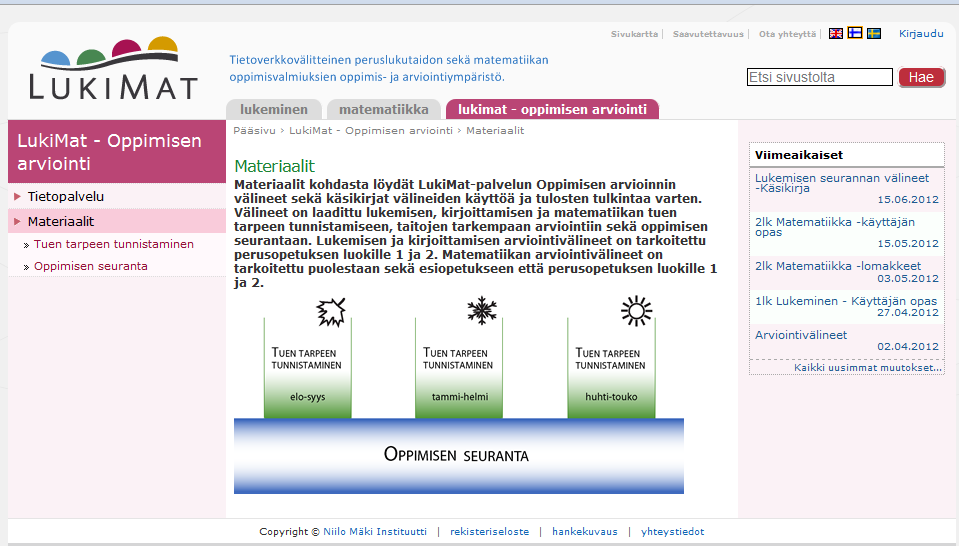The image size is (959, 546).
Task: Click date 02.04.2012 in recent list
Action: (x=908, y=347)
